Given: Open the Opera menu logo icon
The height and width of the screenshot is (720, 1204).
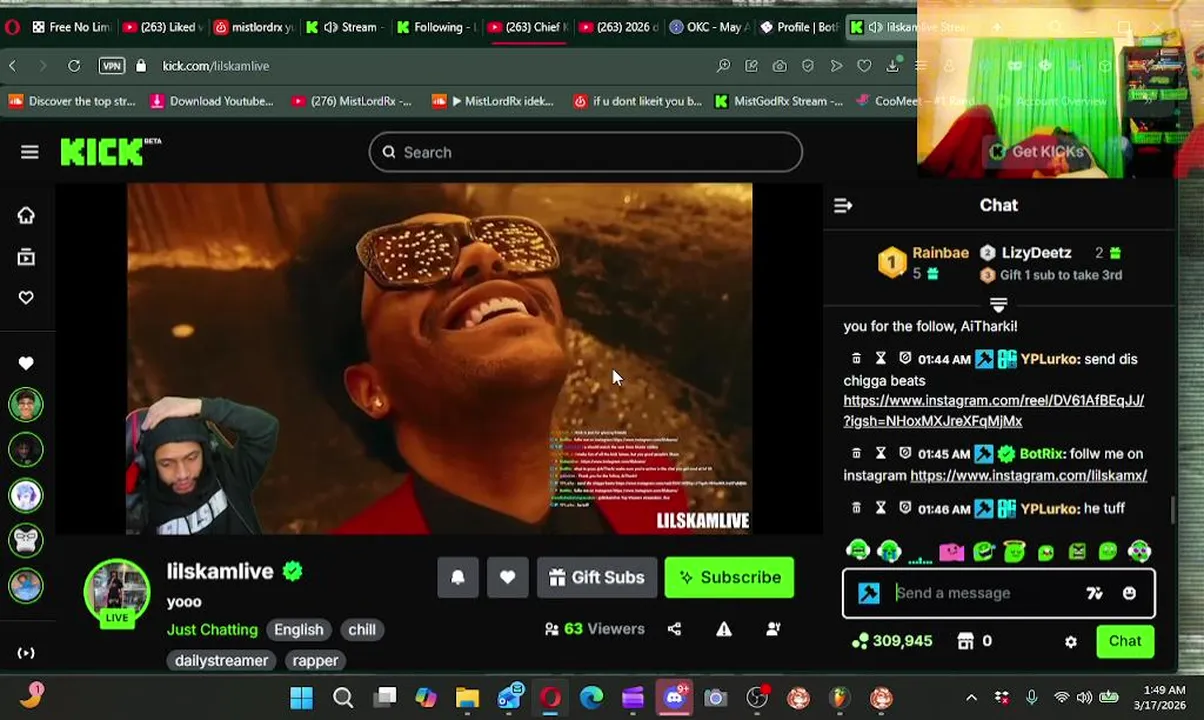Looking at the screenshot, I should [11, 27].
